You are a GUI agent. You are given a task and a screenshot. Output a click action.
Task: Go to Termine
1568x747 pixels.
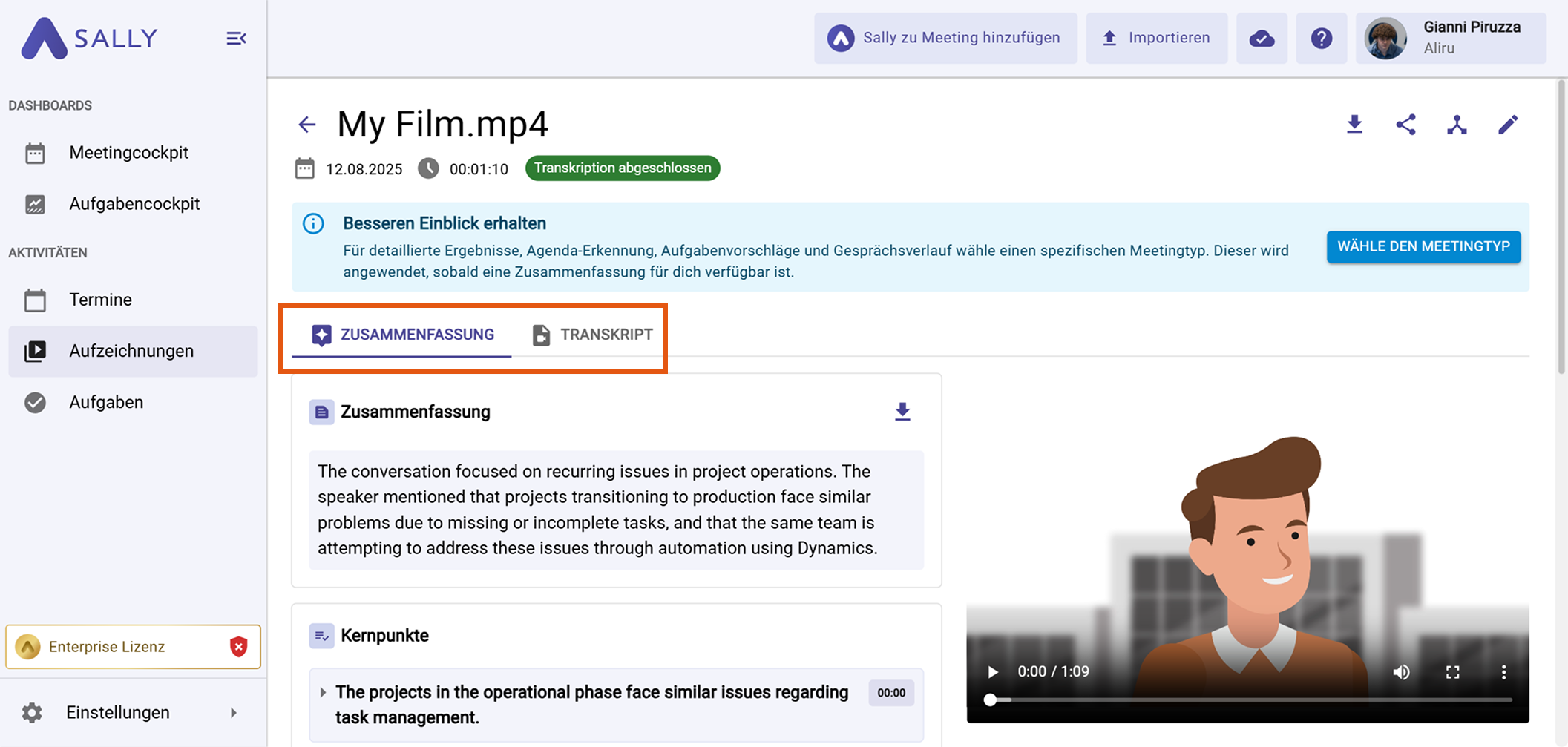tap(133, 300)
